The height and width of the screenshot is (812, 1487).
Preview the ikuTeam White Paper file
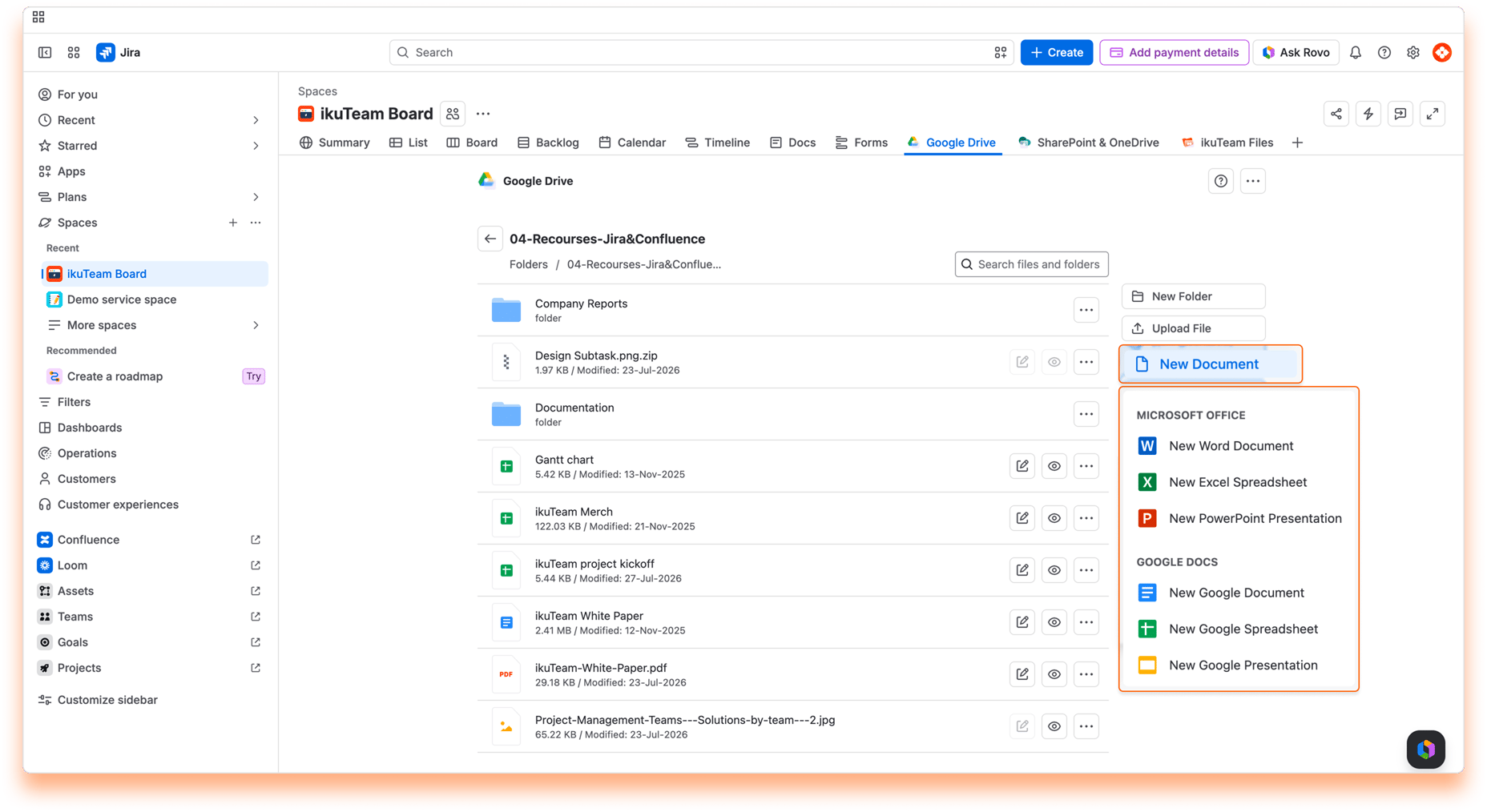coord(1054,622)
